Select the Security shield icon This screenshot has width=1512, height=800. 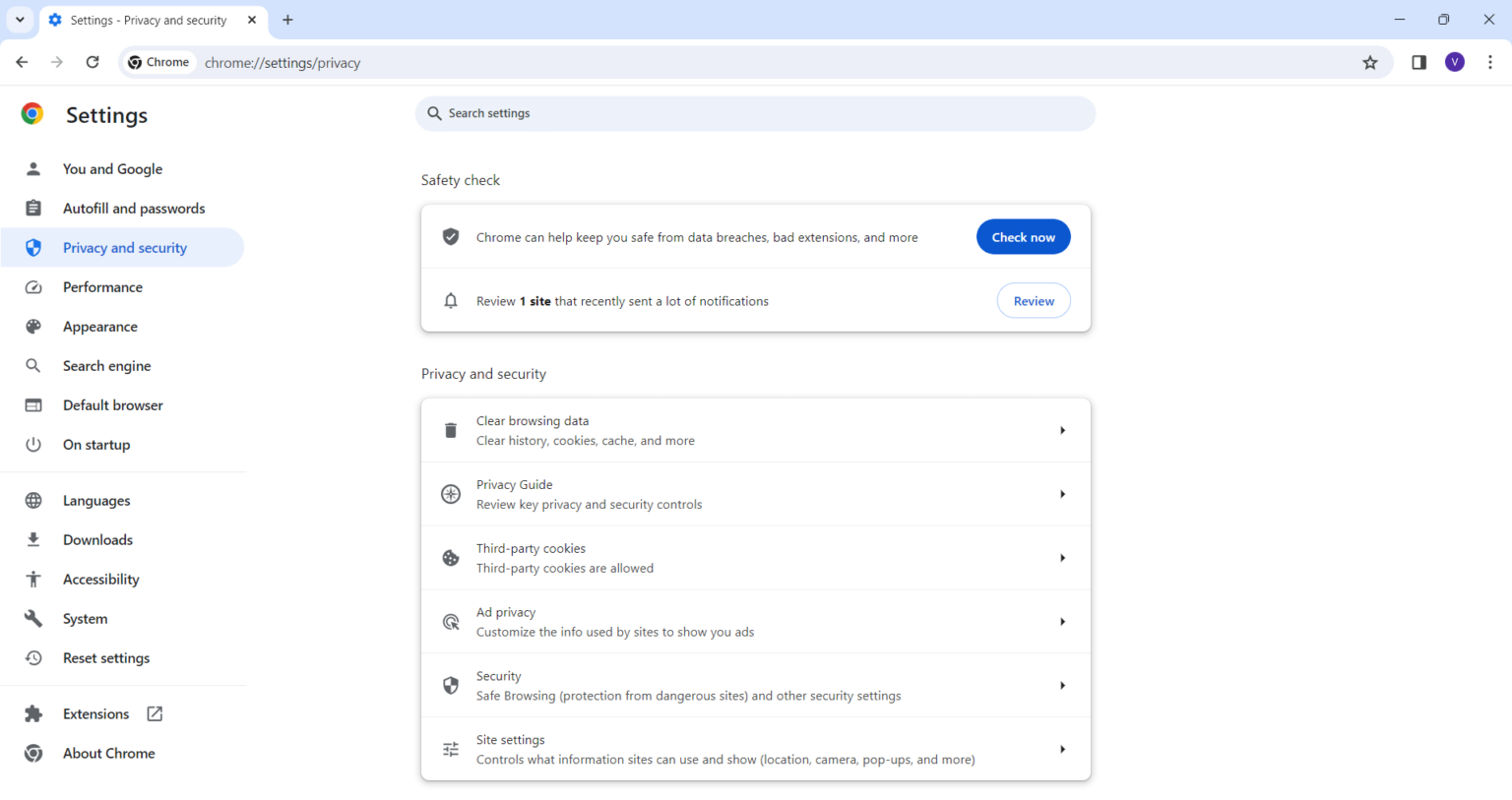point(451,685)
